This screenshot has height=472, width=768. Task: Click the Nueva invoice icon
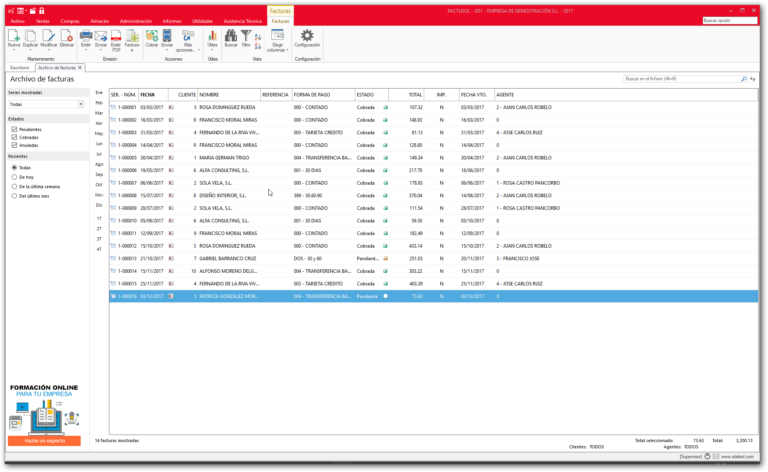tap(14, 39)
